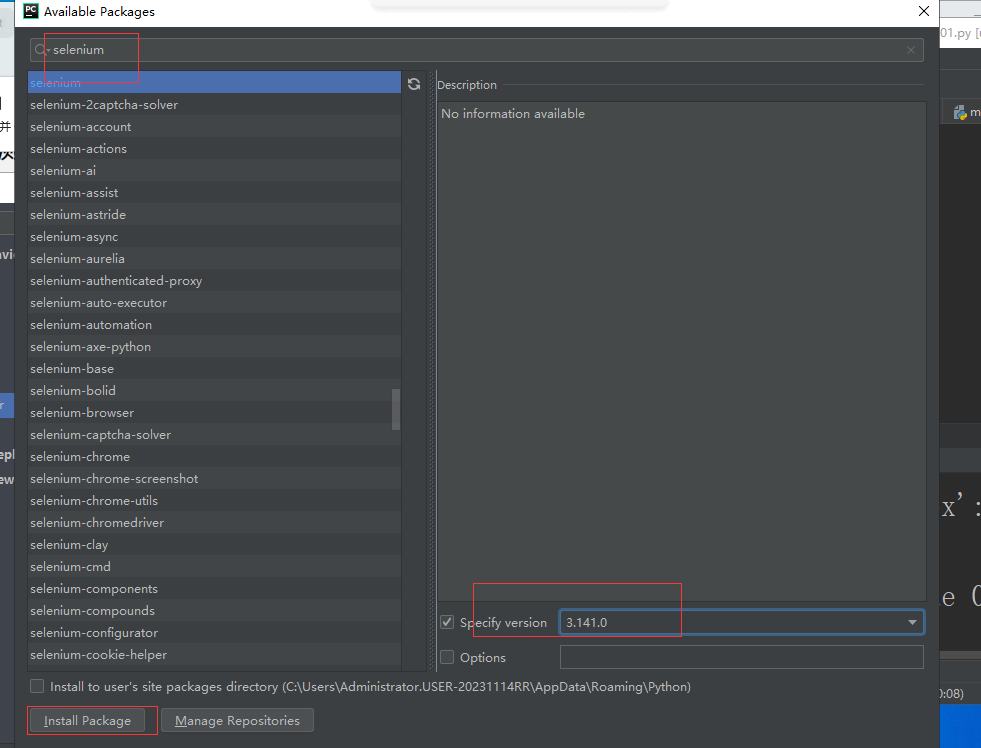
Task: Select selenium-actions package
Action: coord(214,148)
